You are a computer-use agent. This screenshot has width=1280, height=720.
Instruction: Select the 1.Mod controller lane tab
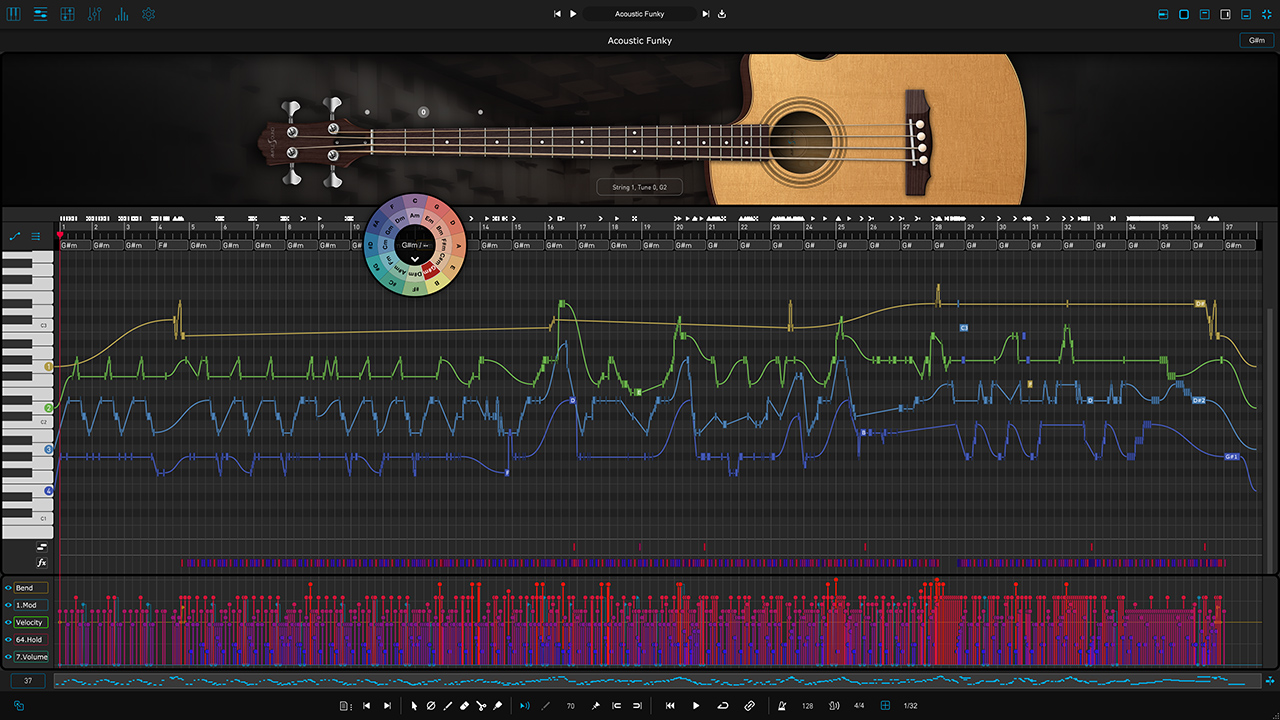tap(30, 605)
